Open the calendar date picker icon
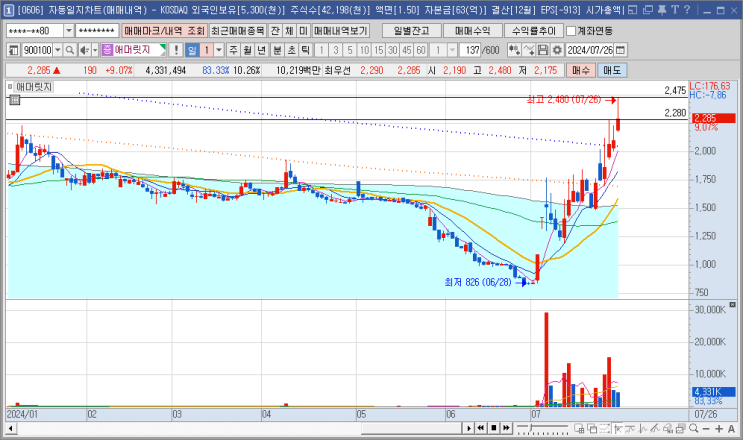 click(620, 50)
